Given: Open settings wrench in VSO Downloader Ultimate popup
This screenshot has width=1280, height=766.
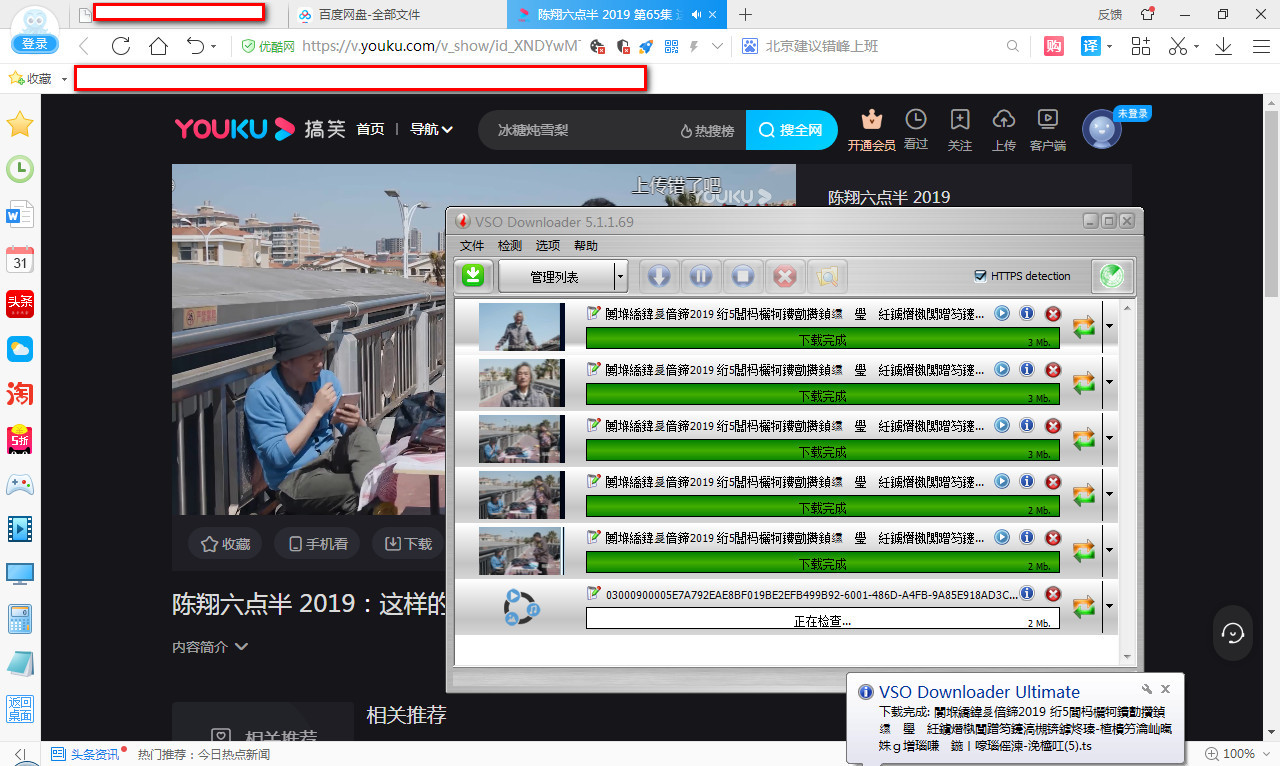Looking at the screenshot, I should point(1148,689).
